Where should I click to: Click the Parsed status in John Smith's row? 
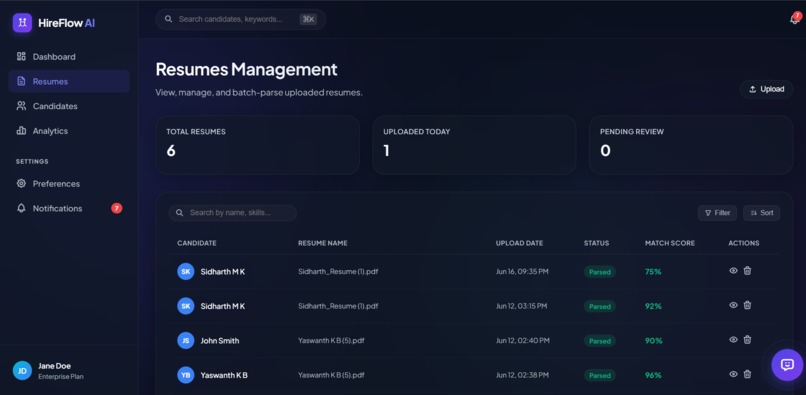[600, 341]
